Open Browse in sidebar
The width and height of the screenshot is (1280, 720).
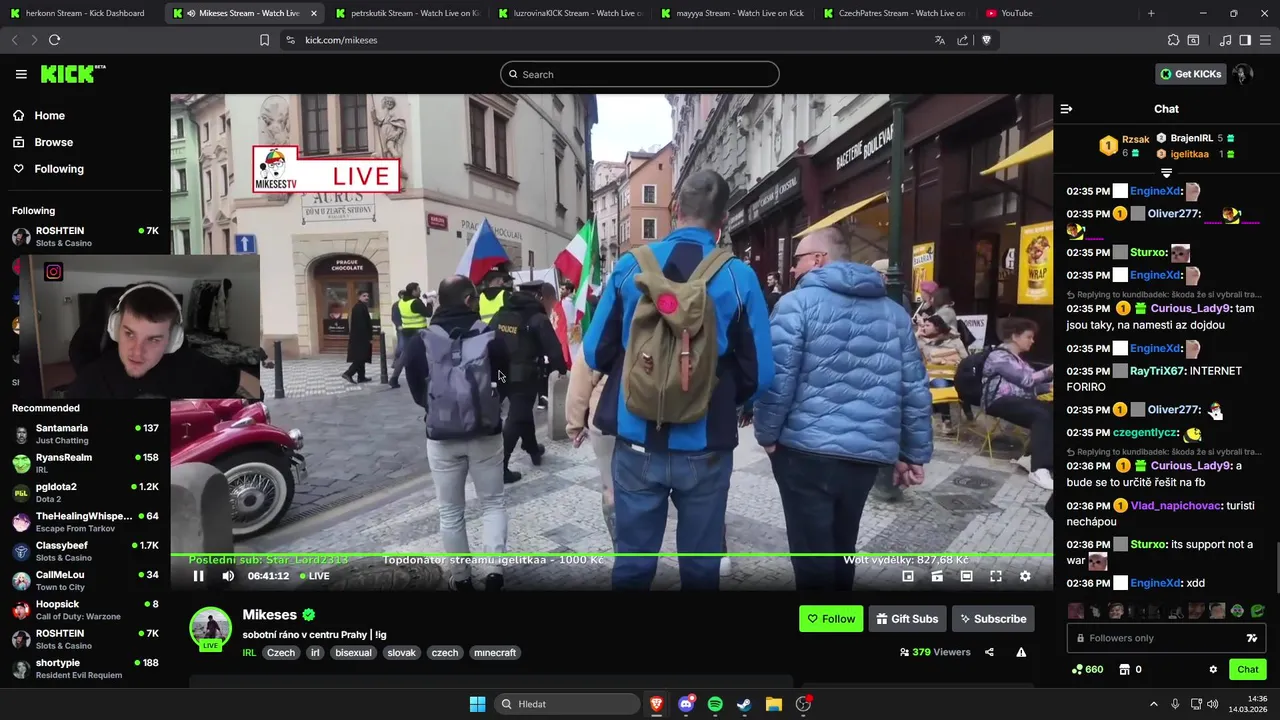tap(43, 142)
